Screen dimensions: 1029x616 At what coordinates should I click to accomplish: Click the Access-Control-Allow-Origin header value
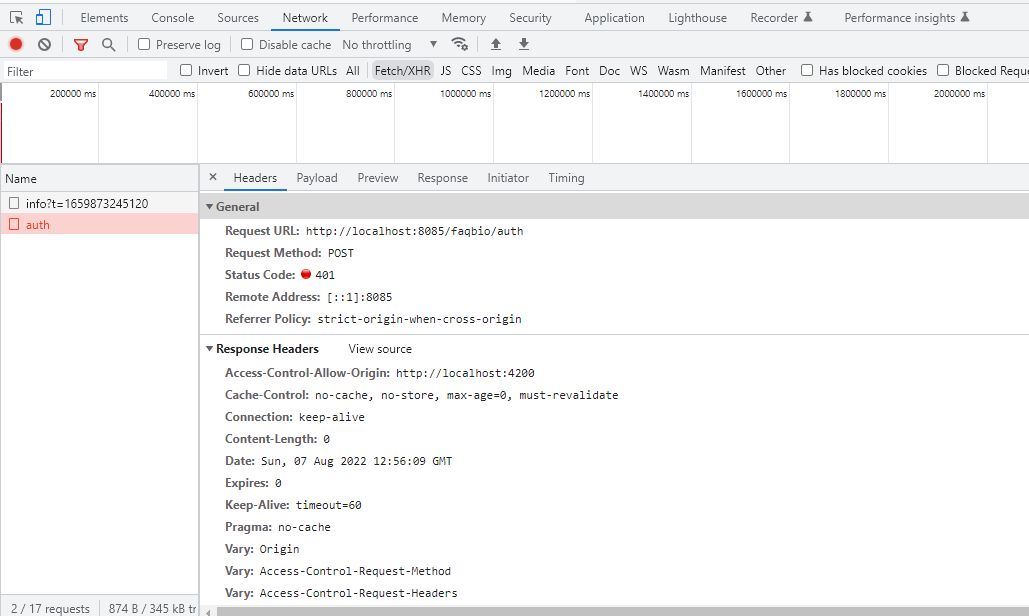[x=465, y=373]
